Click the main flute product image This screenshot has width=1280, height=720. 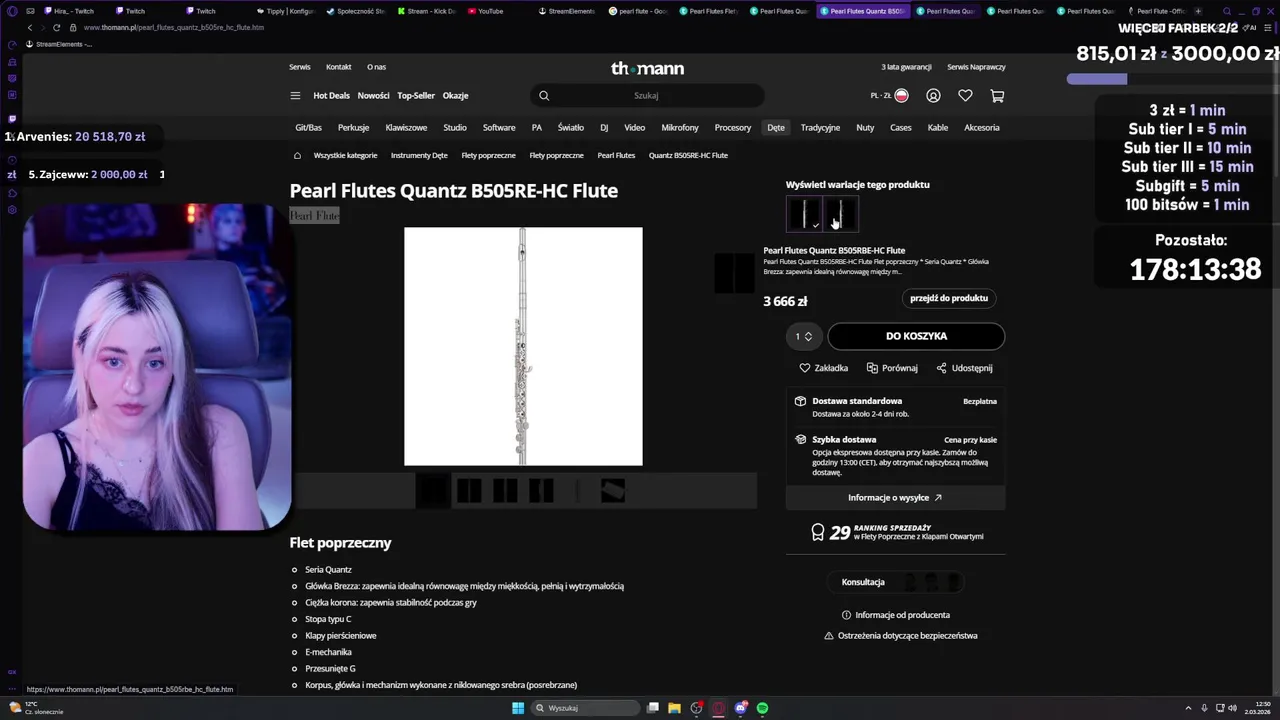click(523, 346)
